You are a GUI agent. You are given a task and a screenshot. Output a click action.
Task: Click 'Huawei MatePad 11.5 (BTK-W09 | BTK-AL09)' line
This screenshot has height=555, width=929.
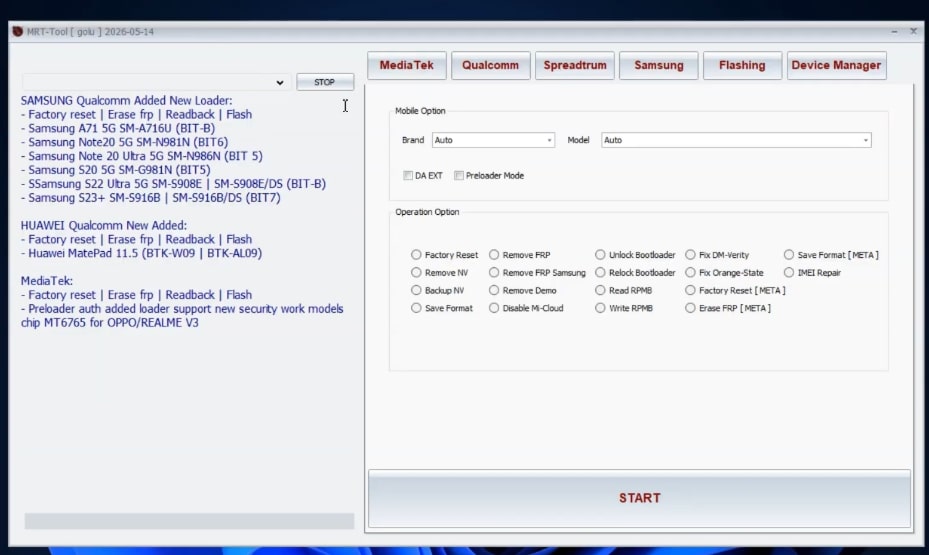pyautogui.click(x=141, y=254)
